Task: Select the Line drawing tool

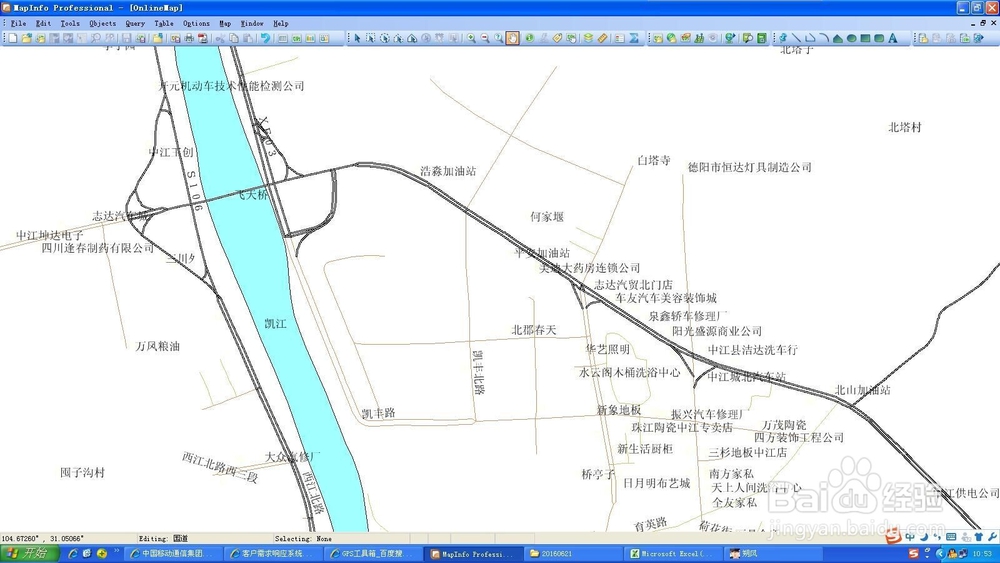Action: 797,38
